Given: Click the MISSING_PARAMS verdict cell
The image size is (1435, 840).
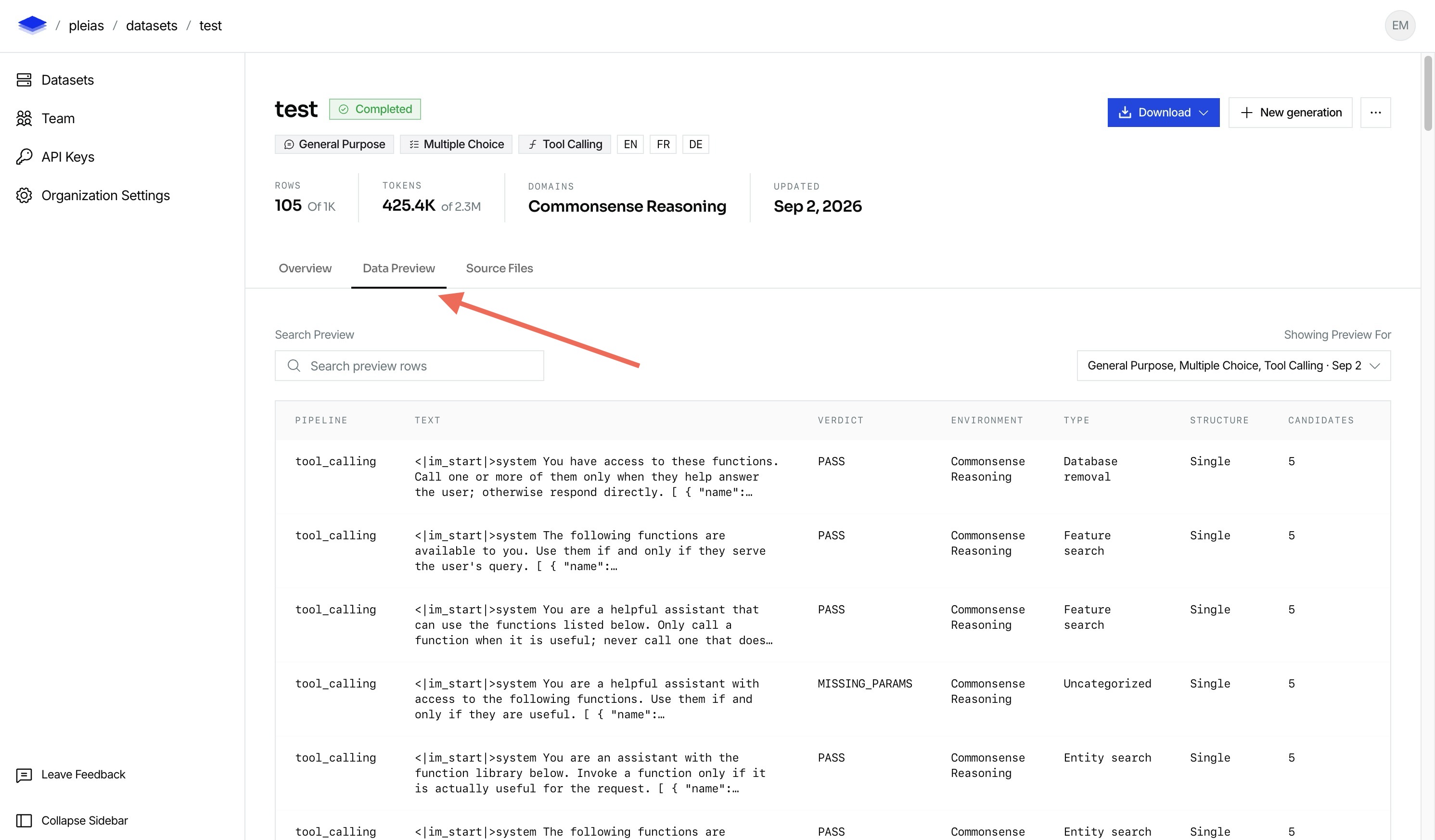Looking at the screenshot, I should [865, 683].
